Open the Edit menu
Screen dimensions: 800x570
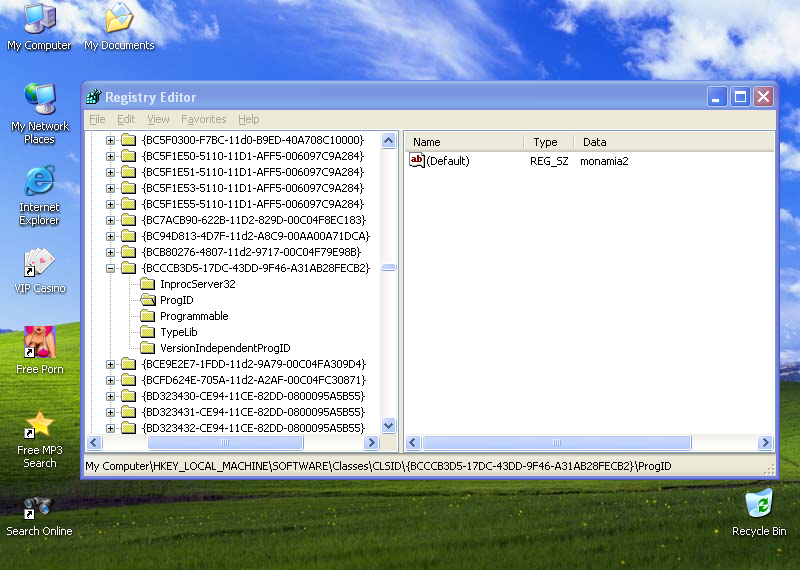pos(126,119)
